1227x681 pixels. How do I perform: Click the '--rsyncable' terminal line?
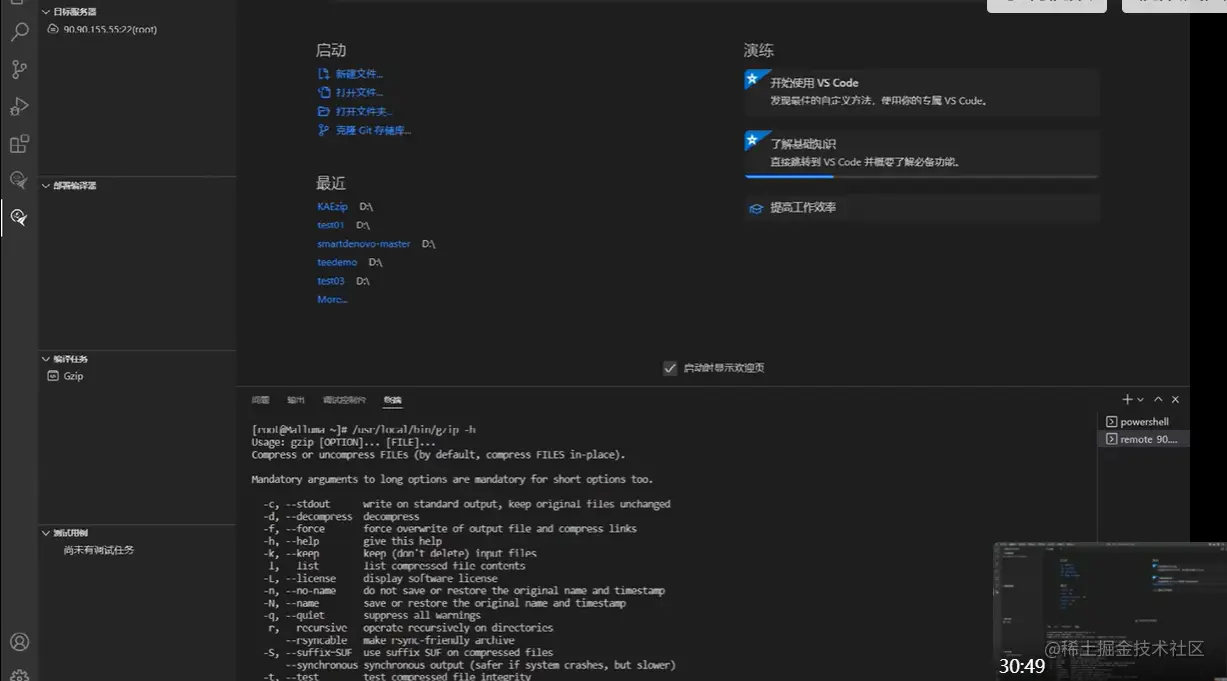click(x=400, y=640)
